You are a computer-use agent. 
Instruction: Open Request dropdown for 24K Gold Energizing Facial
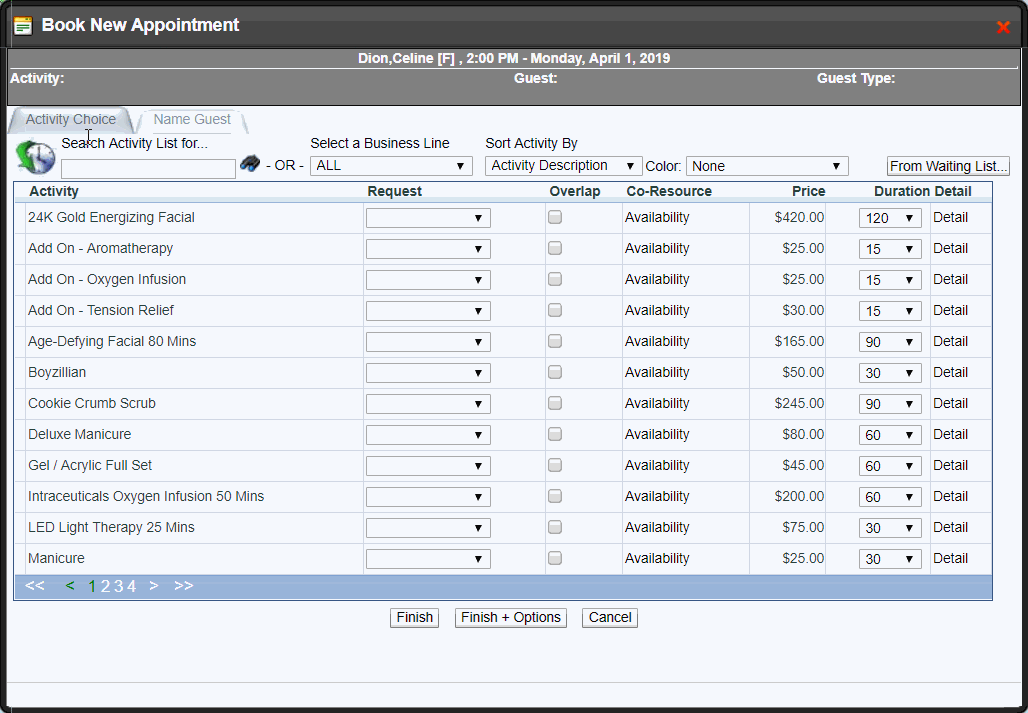click(428, 218)
